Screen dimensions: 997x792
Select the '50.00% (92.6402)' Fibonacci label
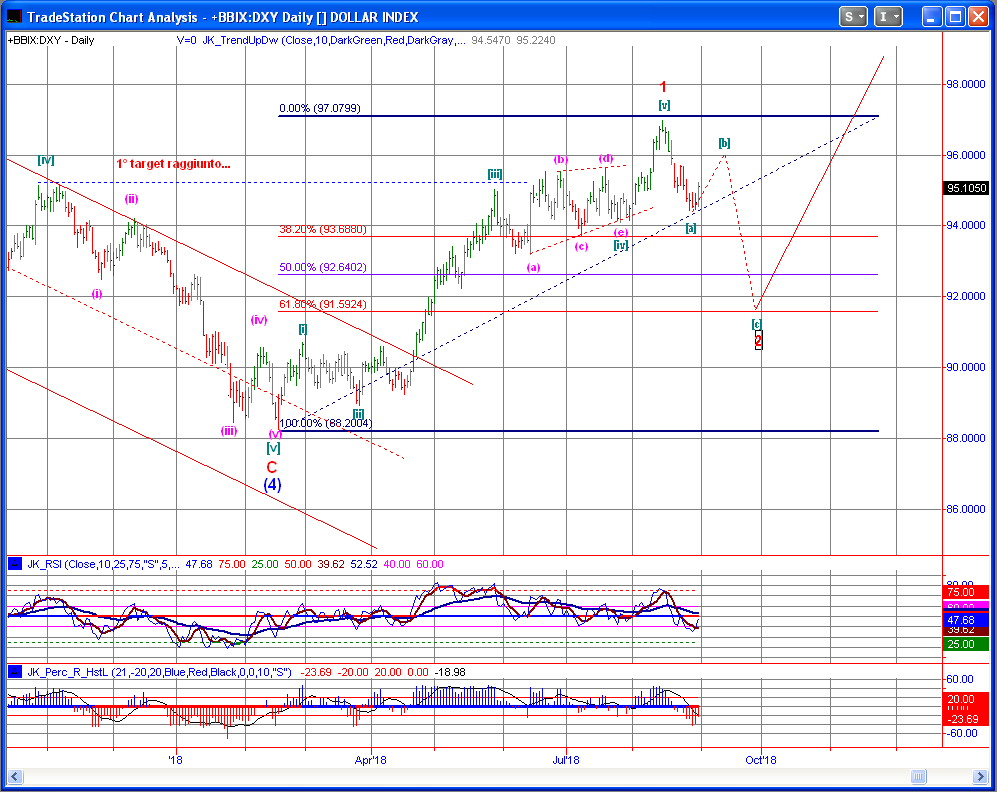[322, 267]
